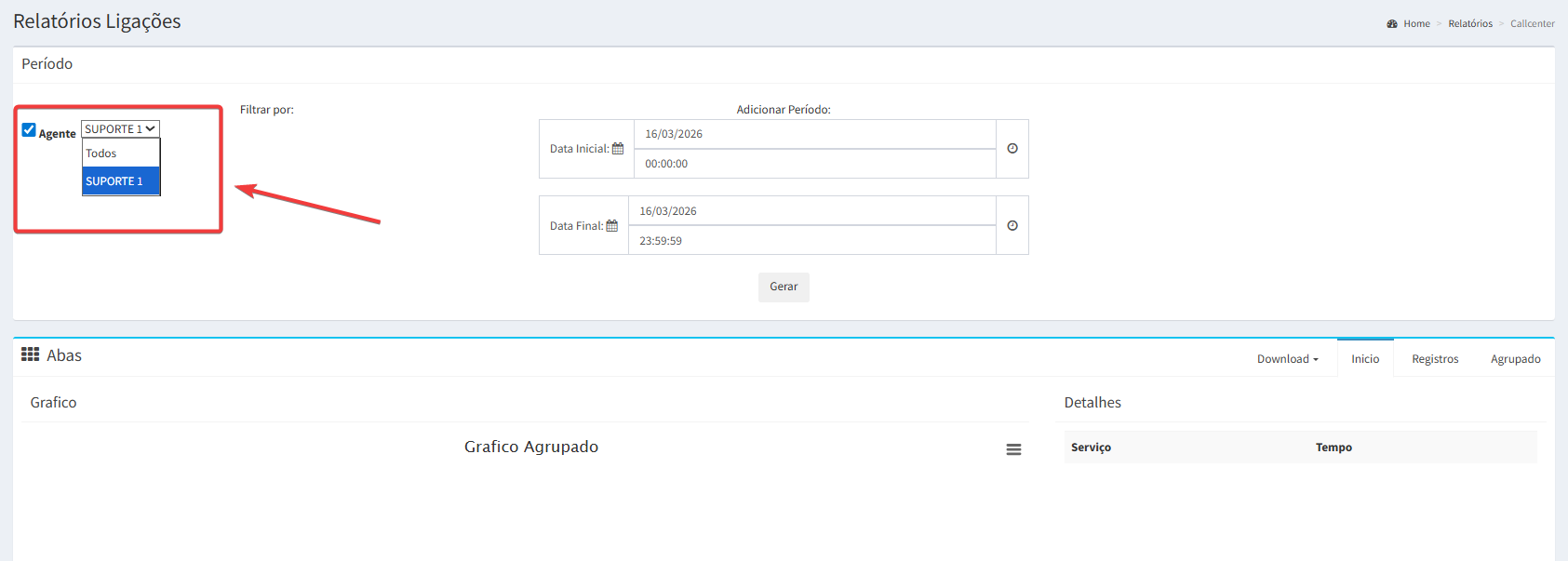Click the Home dashboard icon in breadcrumb
The image size is (1568, 561).
coord(1392,24)
